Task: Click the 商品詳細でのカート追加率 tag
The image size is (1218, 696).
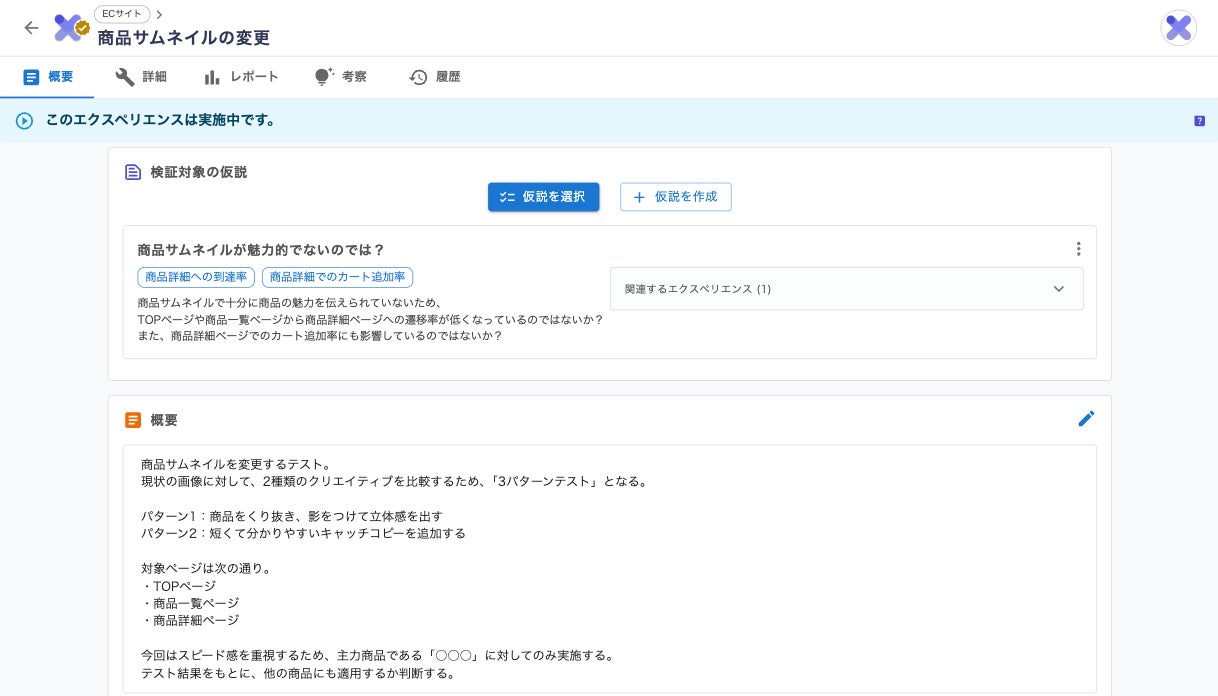Action: [337, 277]
